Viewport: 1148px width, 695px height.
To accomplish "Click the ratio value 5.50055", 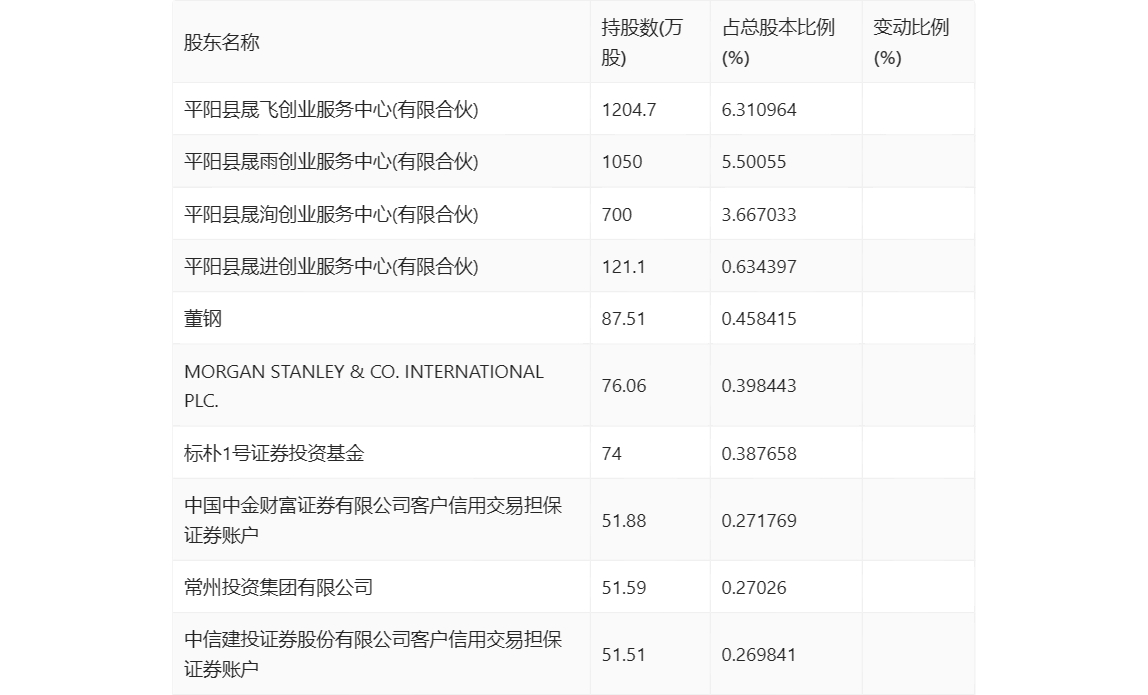I will (753, 162).
